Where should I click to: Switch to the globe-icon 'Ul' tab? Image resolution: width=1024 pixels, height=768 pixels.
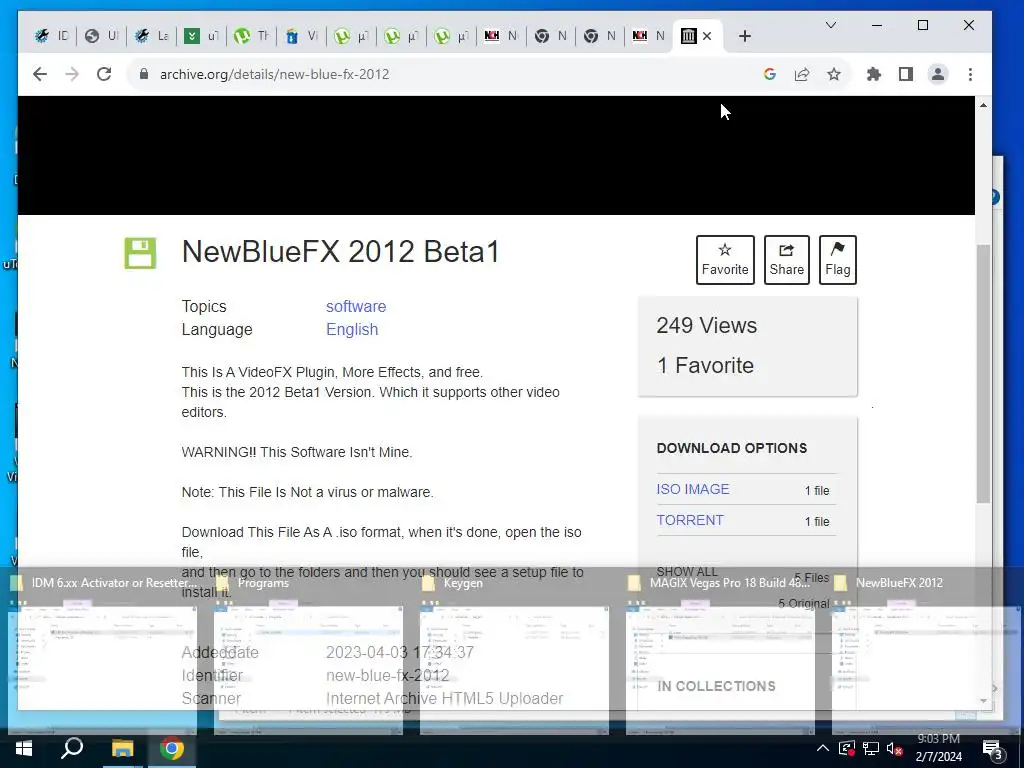[x=101, y=36]
